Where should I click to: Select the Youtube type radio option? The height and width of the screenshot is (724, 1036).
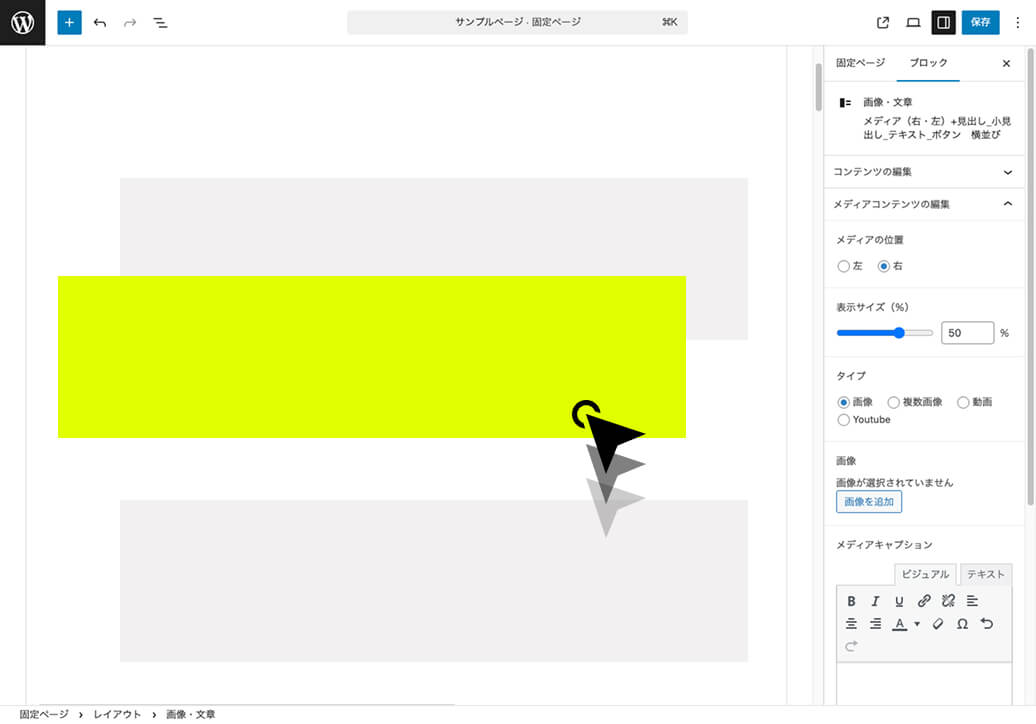843,420
